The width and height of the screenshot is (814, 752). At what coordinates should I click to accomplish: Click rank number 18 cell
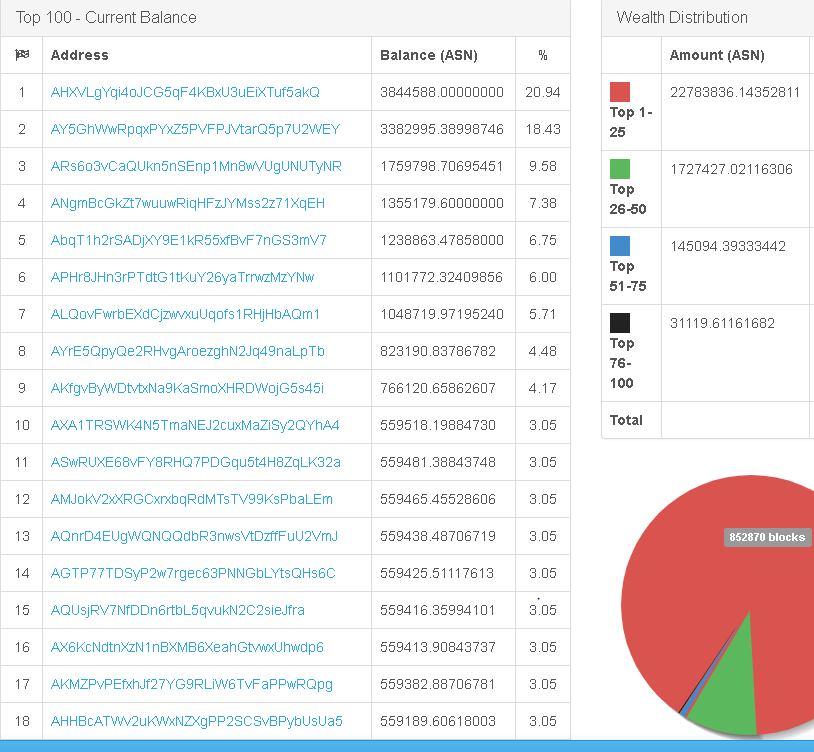tap(22, 721)
